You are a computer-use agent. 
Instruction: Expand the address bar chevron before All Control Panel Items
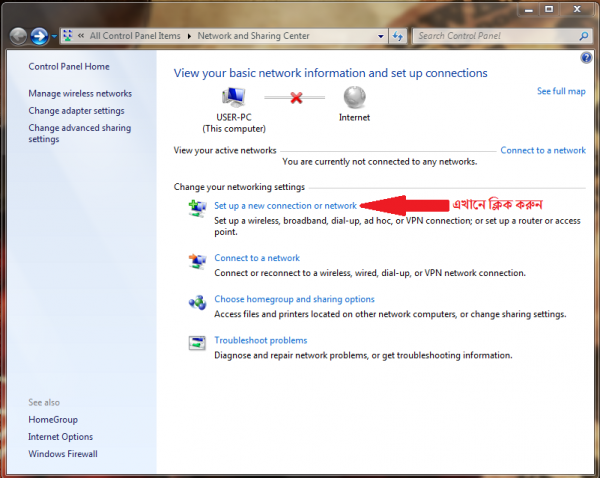point(81,36)
